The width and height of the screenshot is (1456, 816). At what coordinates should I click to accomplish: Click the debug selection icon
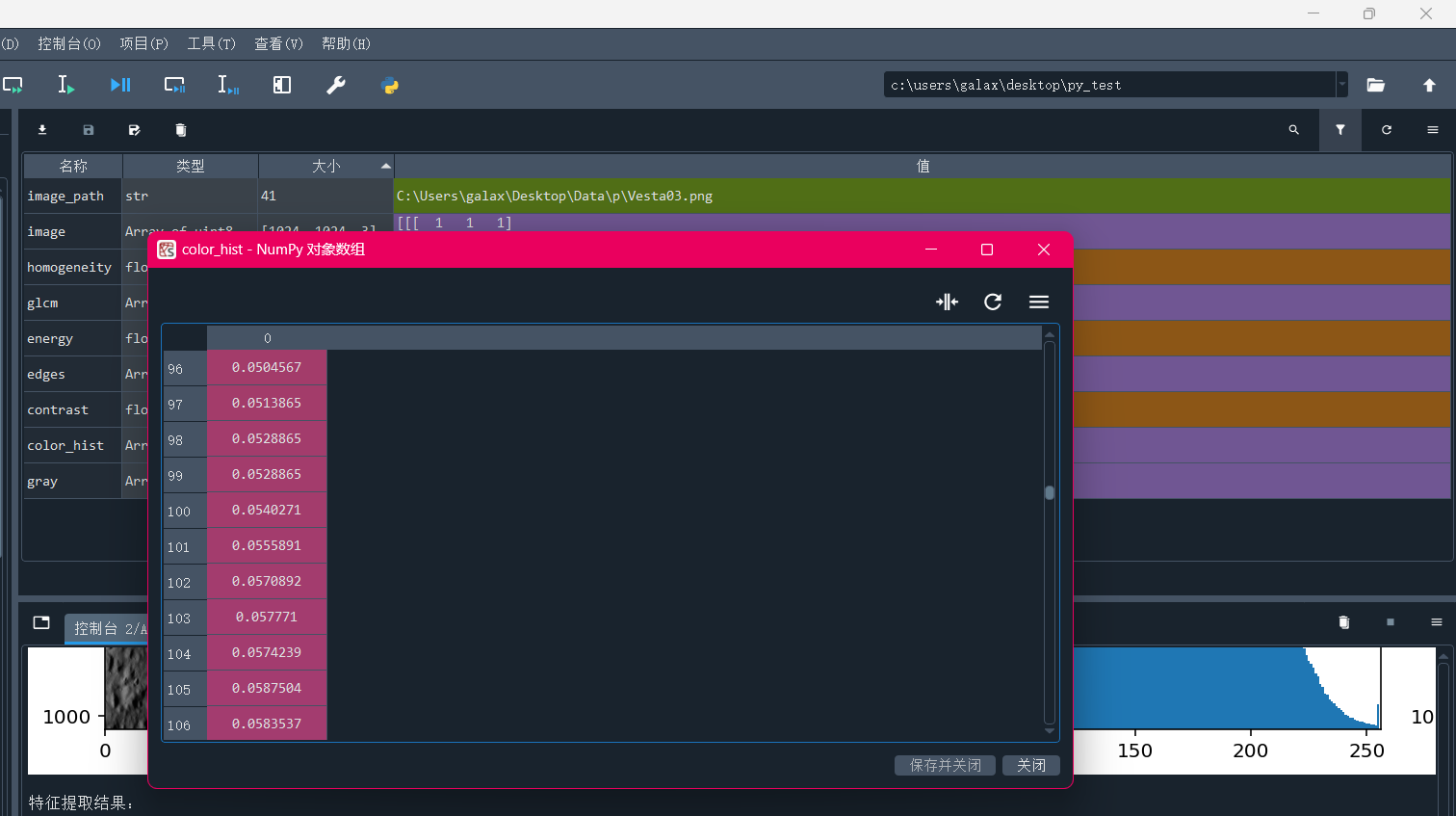coord(227,85)
